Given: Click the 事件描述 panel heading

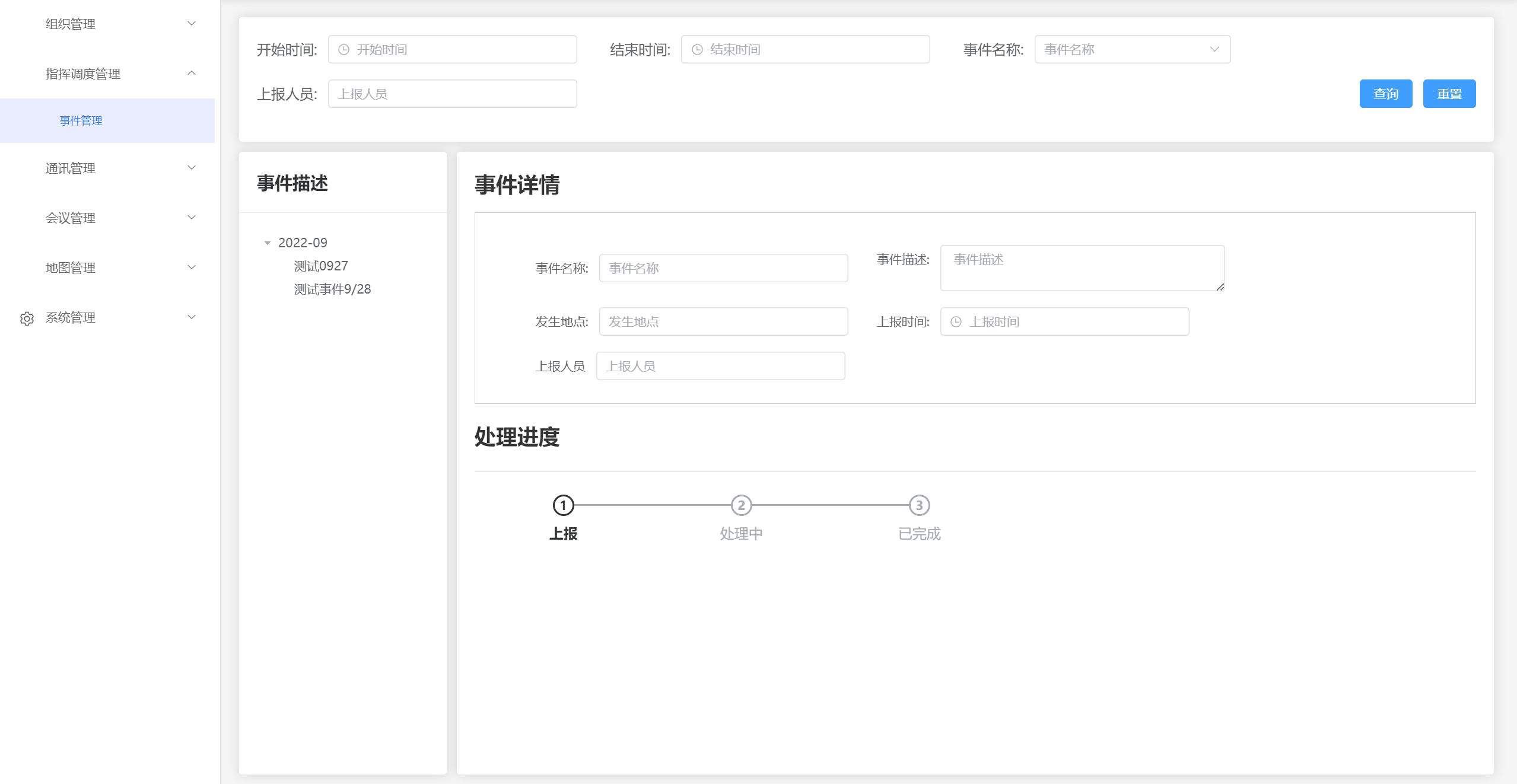Looking at the screenshot, I should (x=292, y=183).
